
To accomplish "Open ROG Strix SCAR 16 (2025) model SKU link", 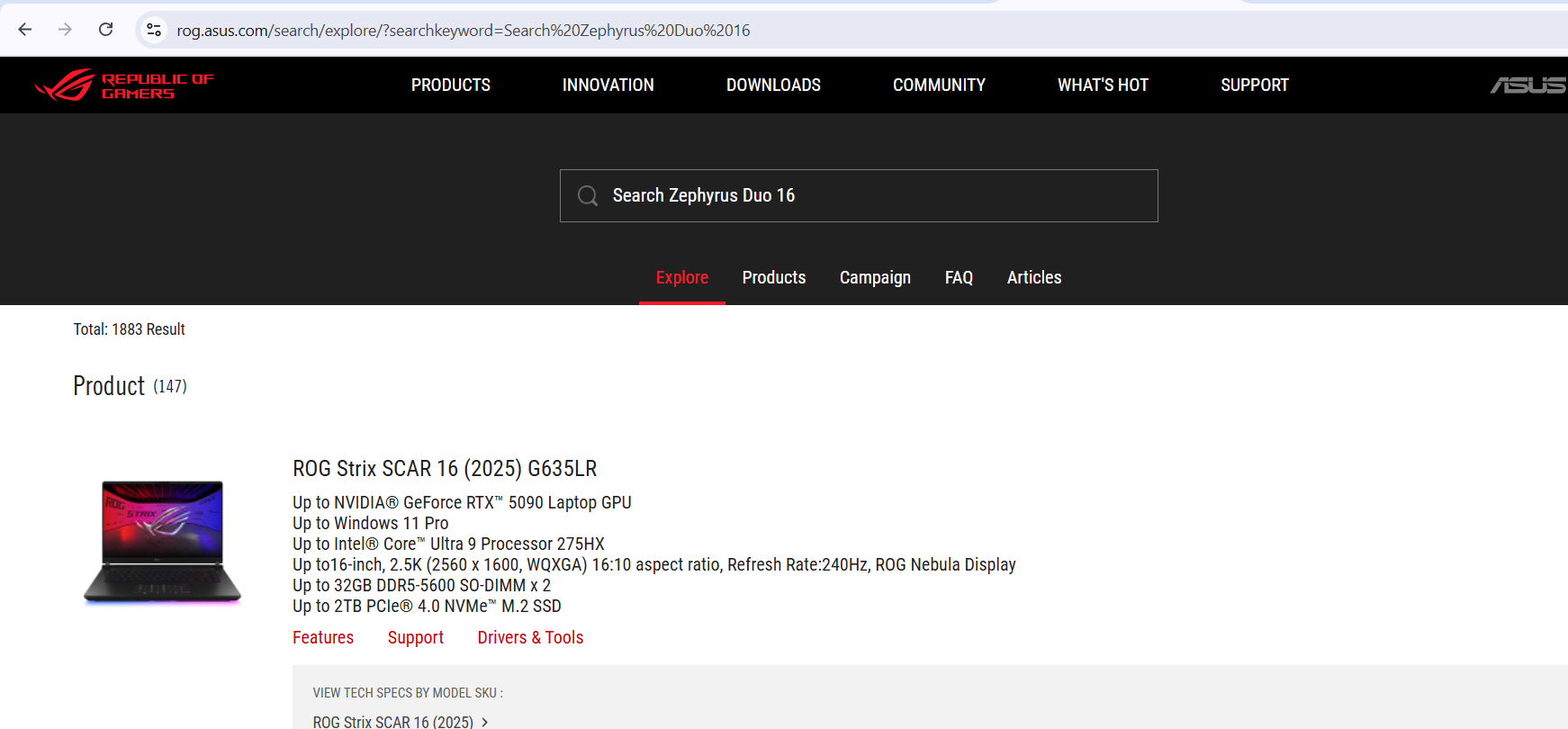I will point(393,722).
